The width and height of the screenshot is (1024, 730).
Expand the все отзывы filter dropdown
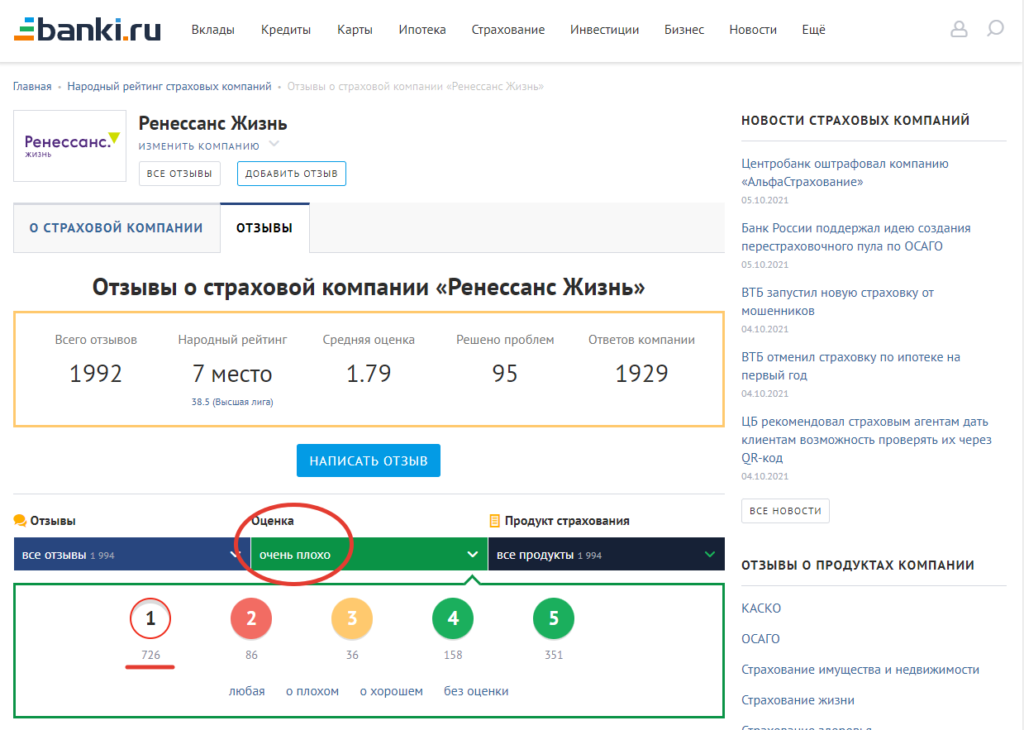132,554
